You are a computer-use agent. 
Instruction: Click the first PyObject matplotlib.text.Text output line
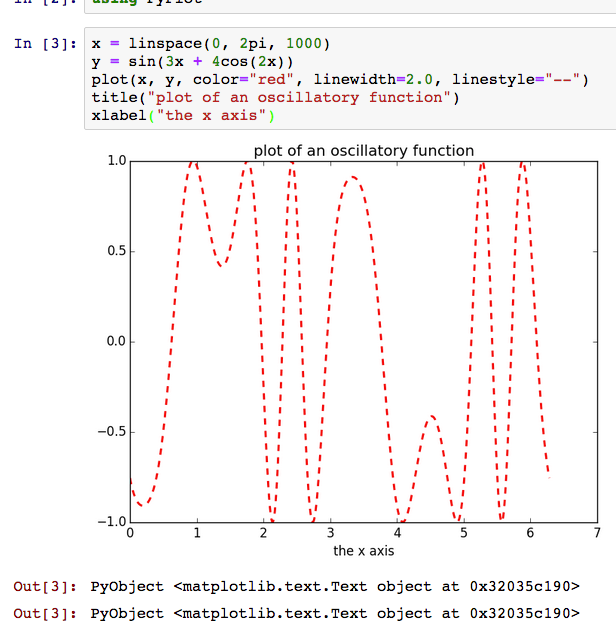[x=335, y=586]
